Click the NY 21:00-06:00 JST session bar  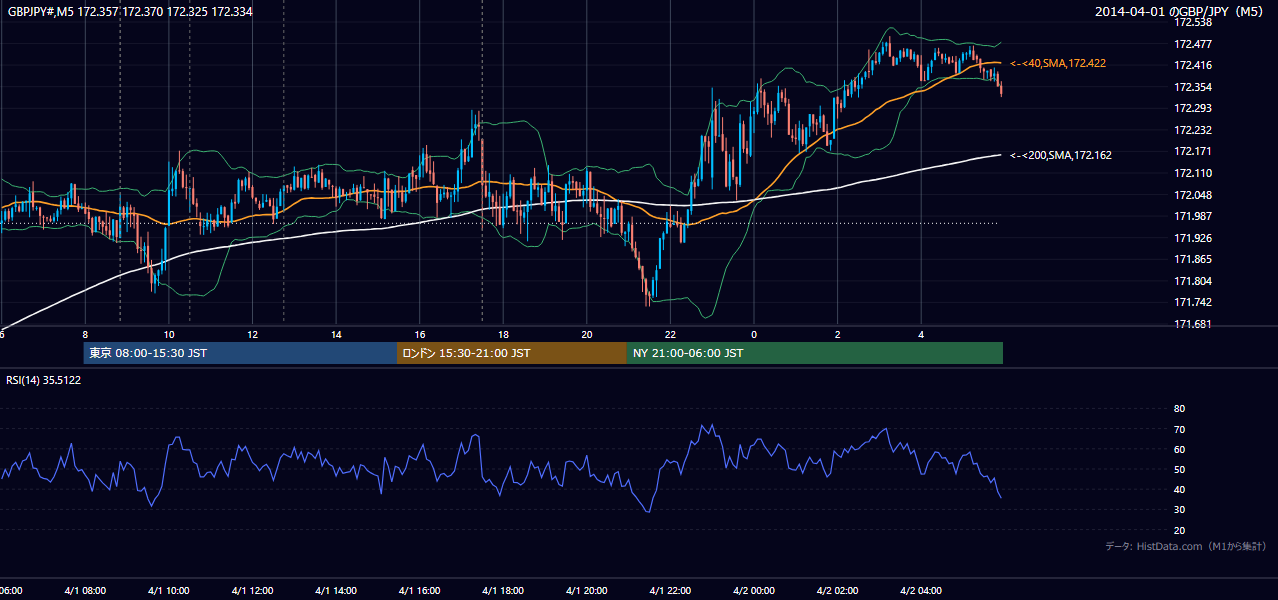coord(815,353)
